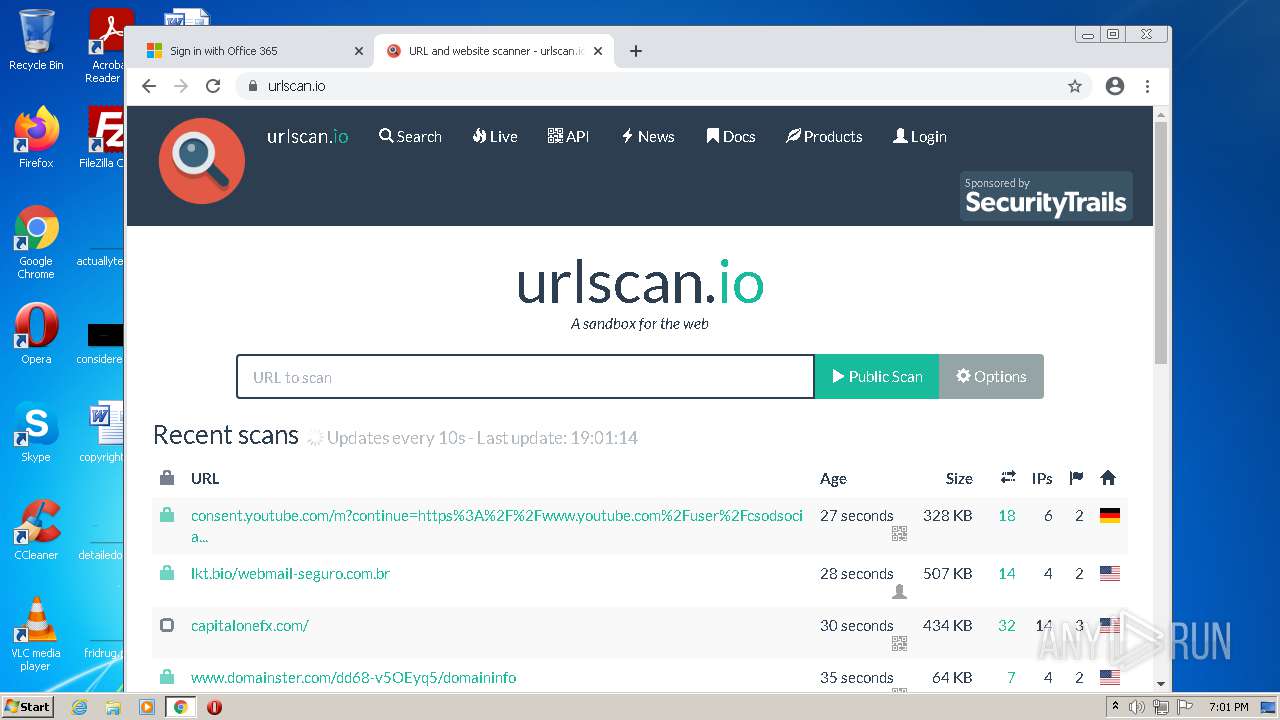Screen dimensions: 1280x720
Task: Open consent.youtube.com scan result
Action: [497, 526]
